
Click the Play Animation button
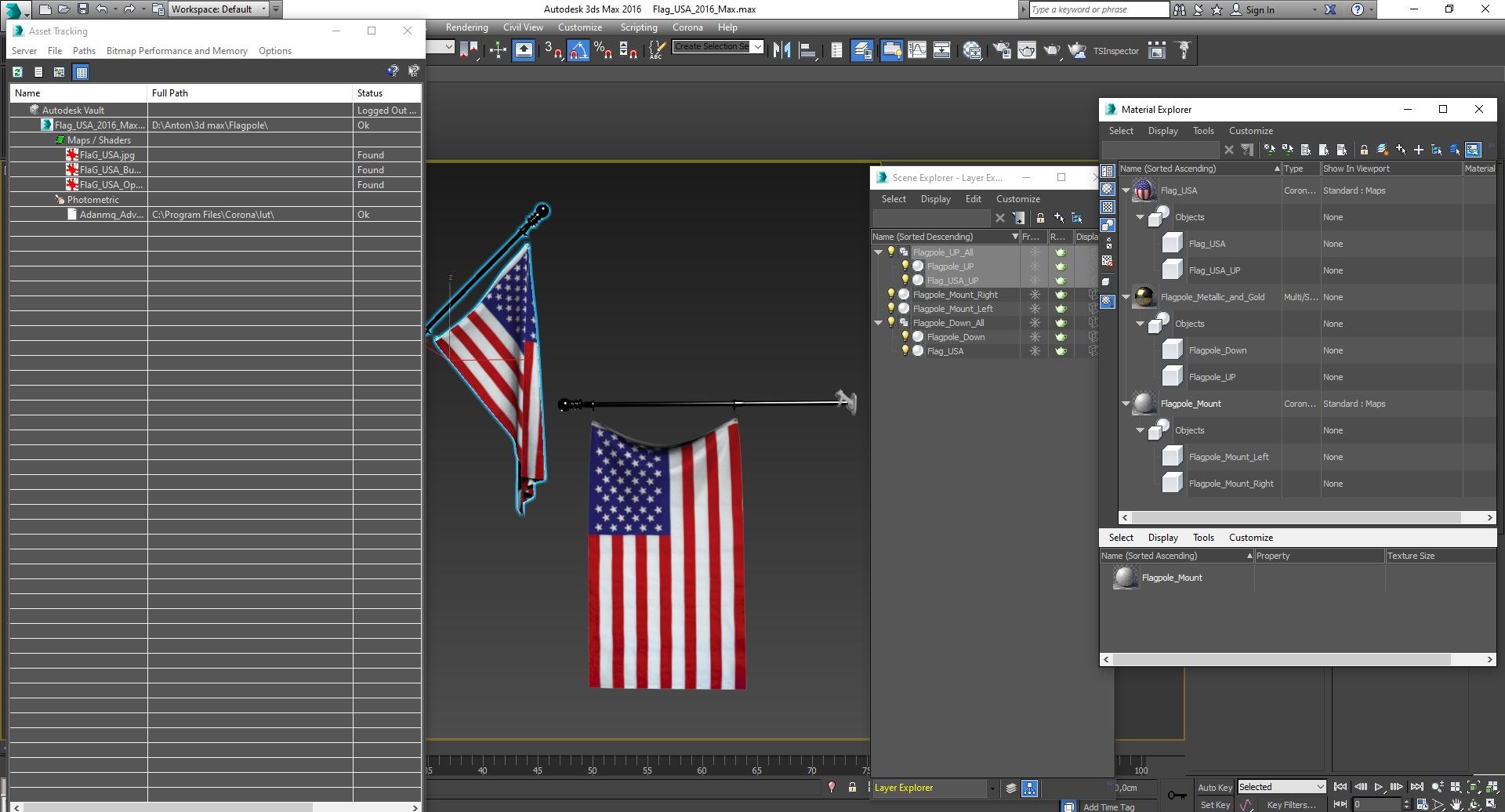coord(1379,787)
